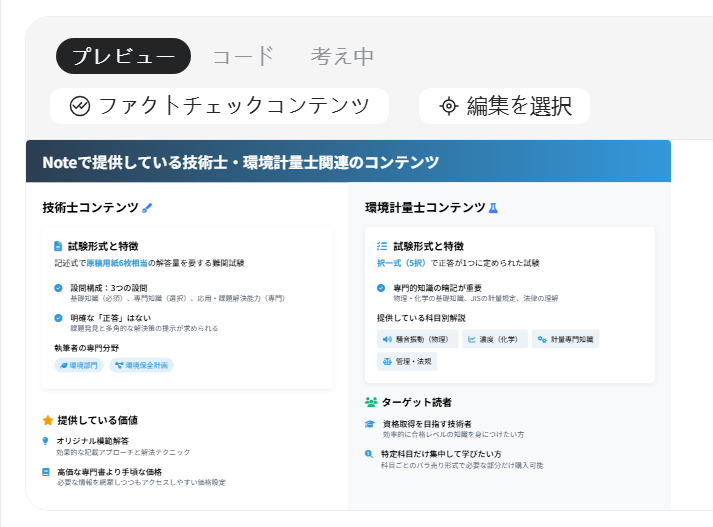Click the leaf icon in 環境部門 tag

tap(64, 365)
